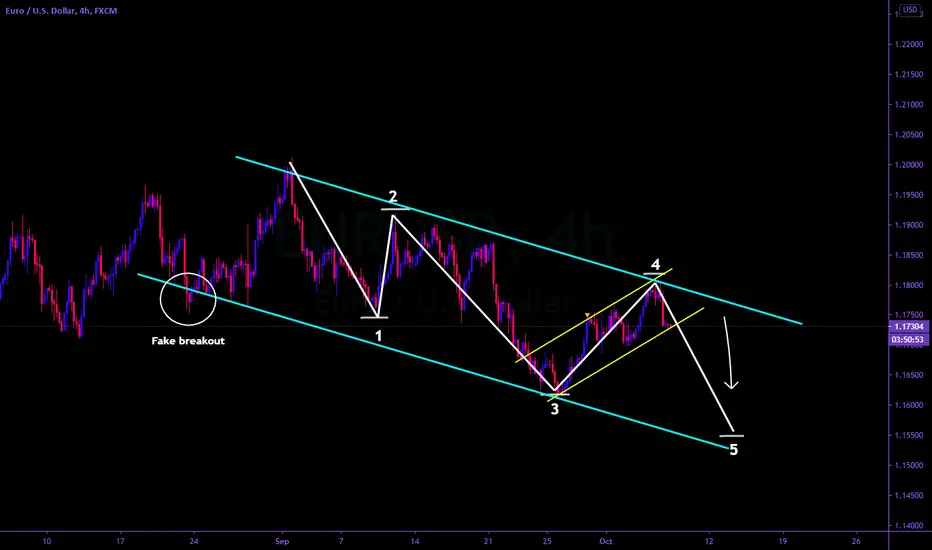Select the wave 5 projection label
The height and width of the screenshot is (550, 932).
[x=733, y=450]
